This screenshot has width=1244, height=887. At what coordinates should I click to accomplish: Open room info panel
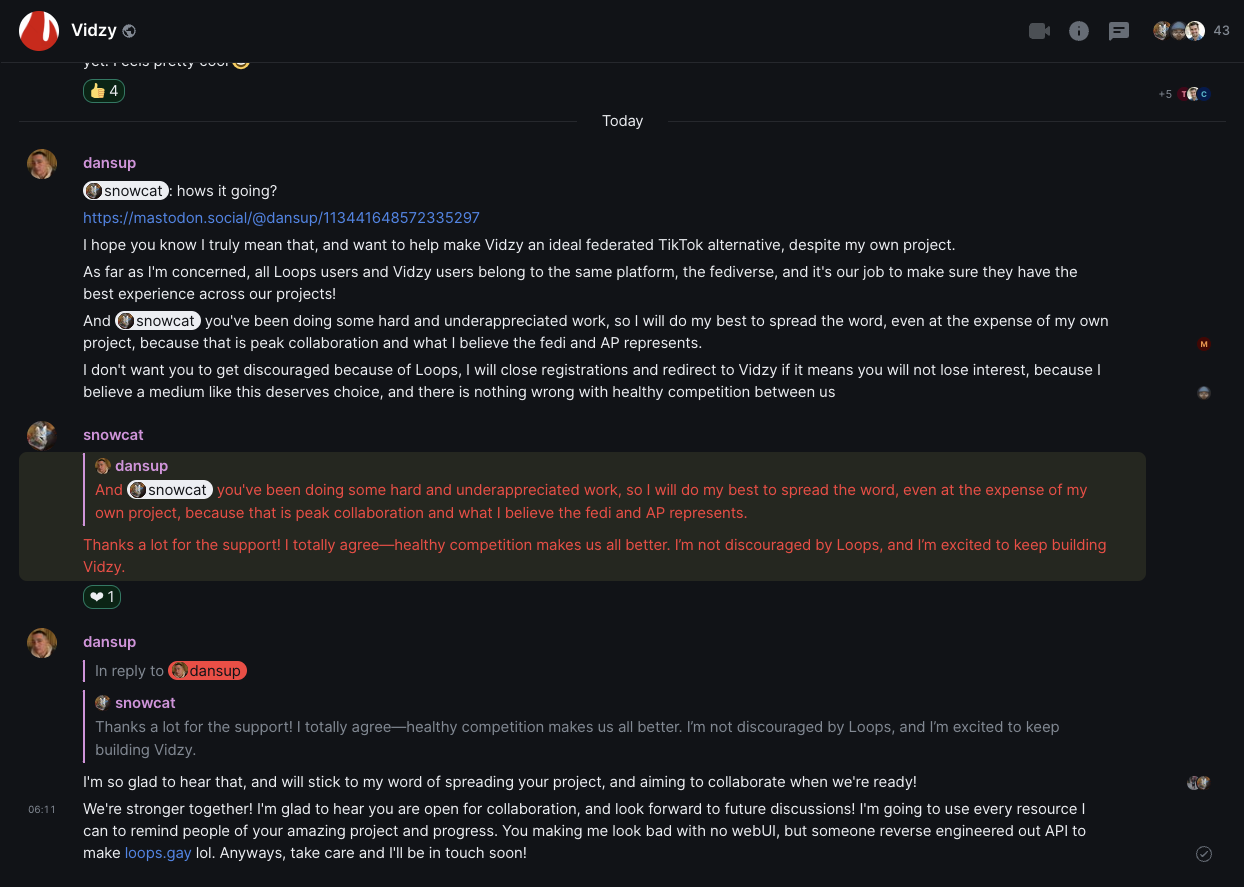coord(1079,31)
